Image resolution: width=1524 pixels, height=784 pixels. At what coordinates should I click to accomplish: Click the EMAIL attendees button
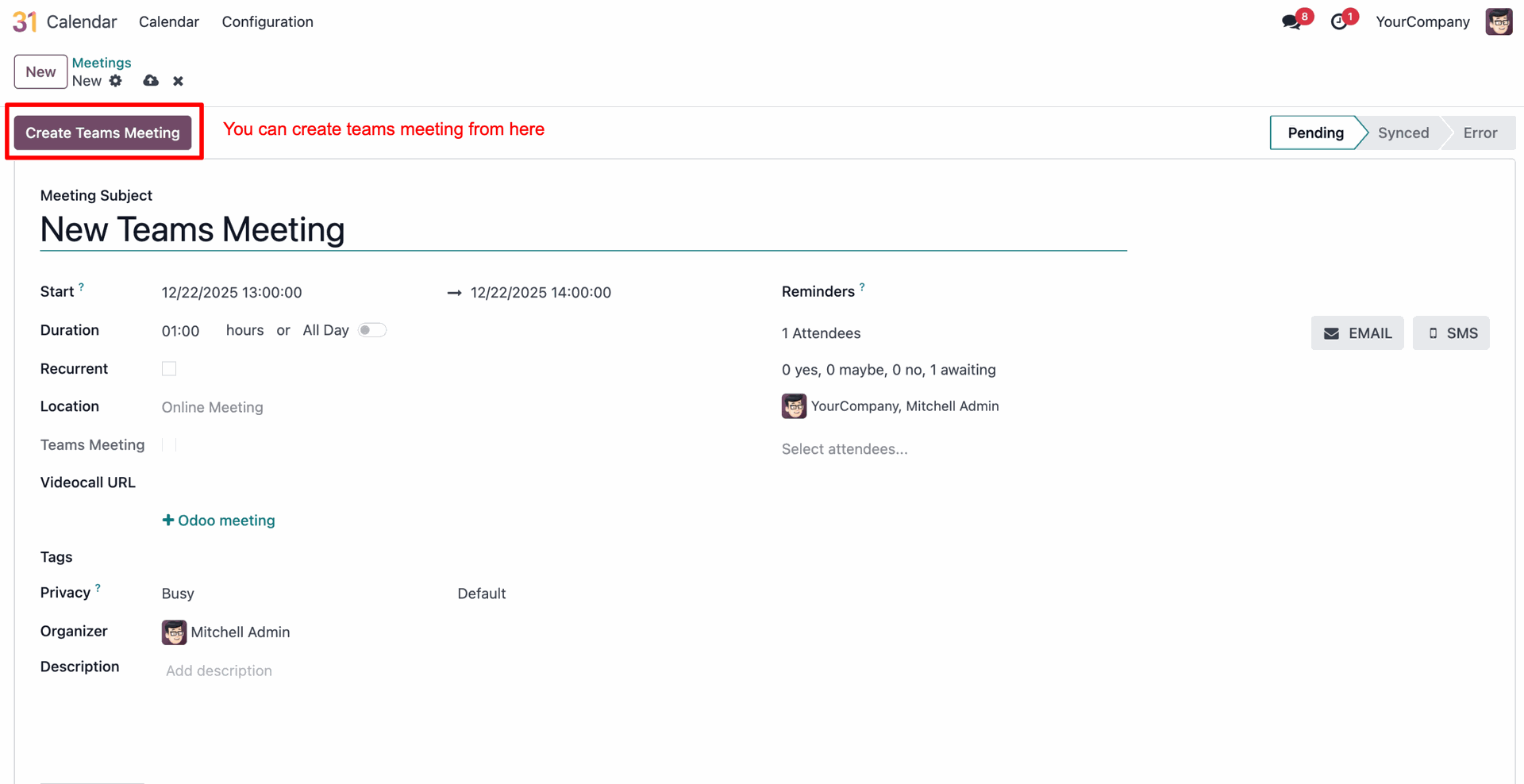pos(1357,333)
